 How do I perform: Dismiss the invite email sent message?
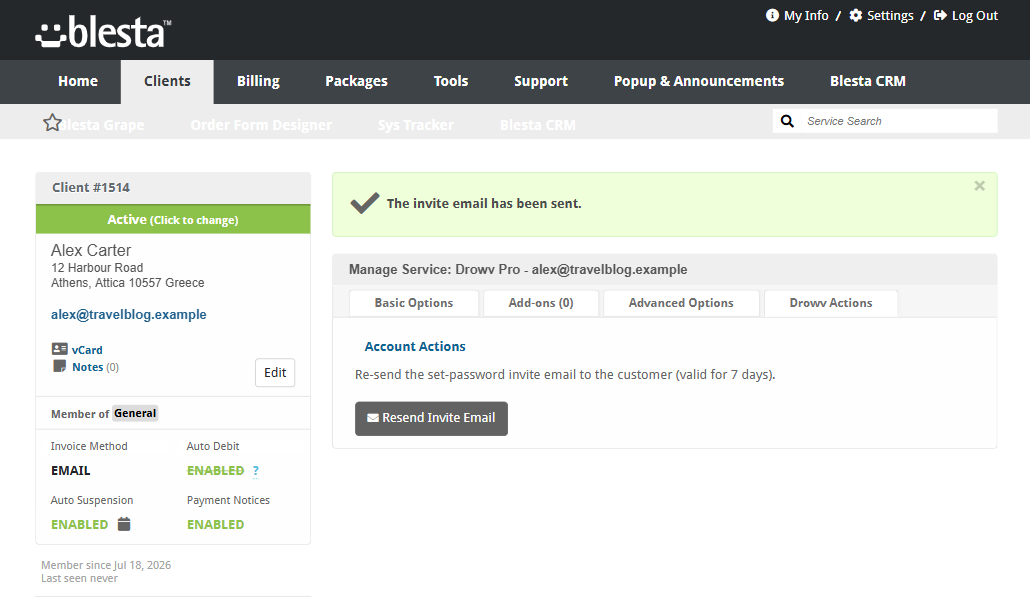point(979,186)
